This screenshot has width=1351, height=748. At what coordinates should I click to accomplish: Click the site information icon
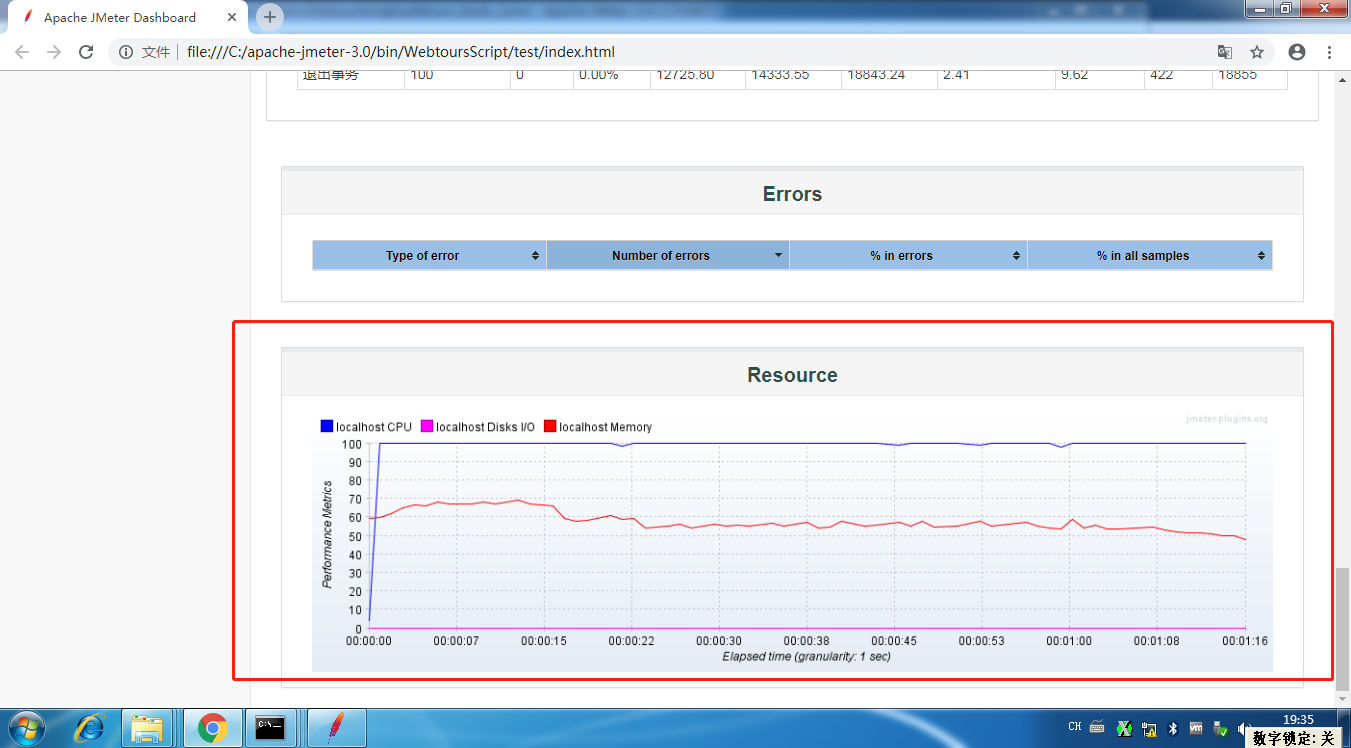(127, 52)
